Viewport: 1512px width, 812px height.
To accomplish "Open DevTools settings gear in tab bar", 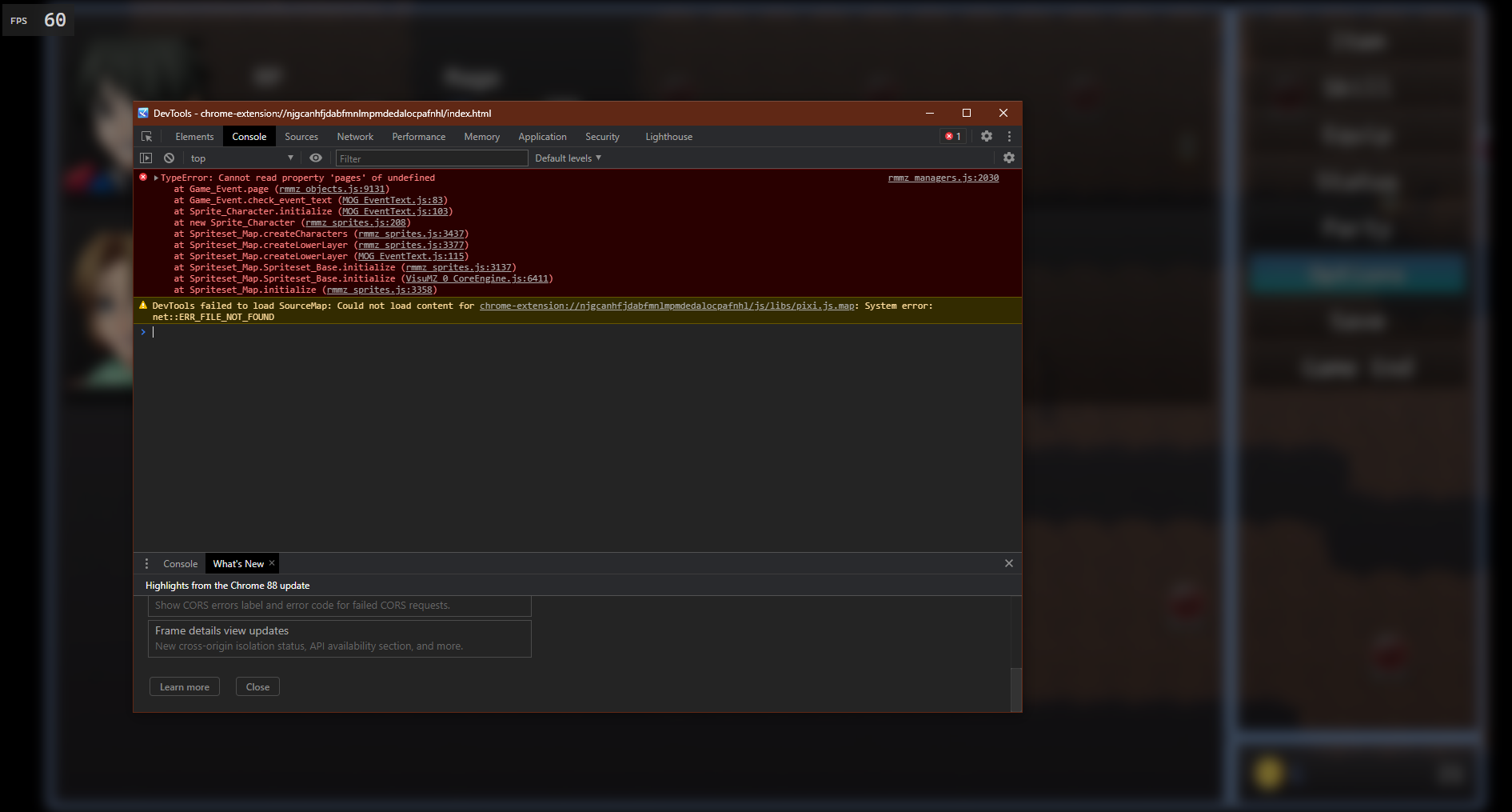I will click(987, 137).
